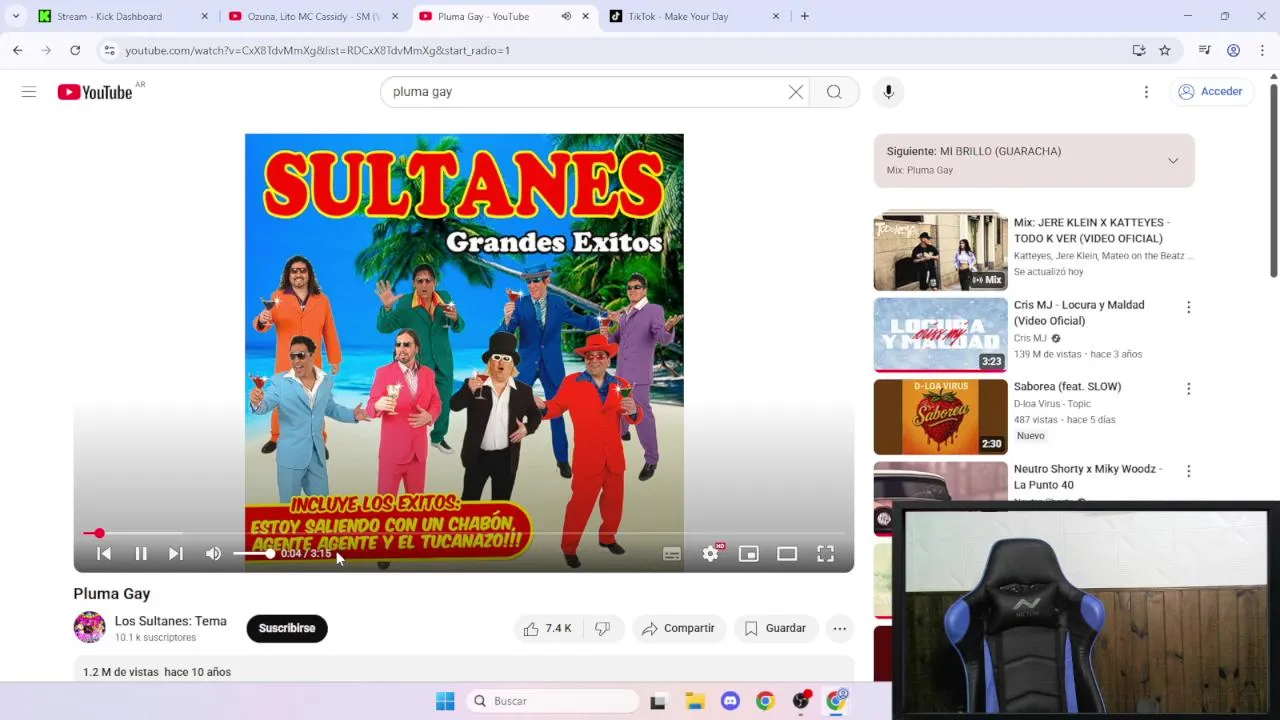Image resolution: width=1280 pixels, height=720 pixels.
Task: Open the JERE KLEIN X KATTEYES mix thumbnail
Action: (x=940, y=251)
